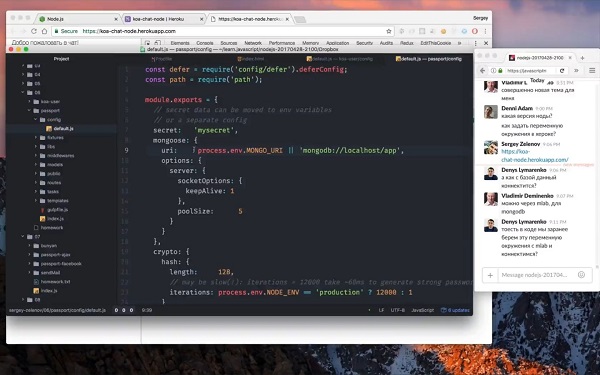Expand the middlewares folder

[36, 155]
